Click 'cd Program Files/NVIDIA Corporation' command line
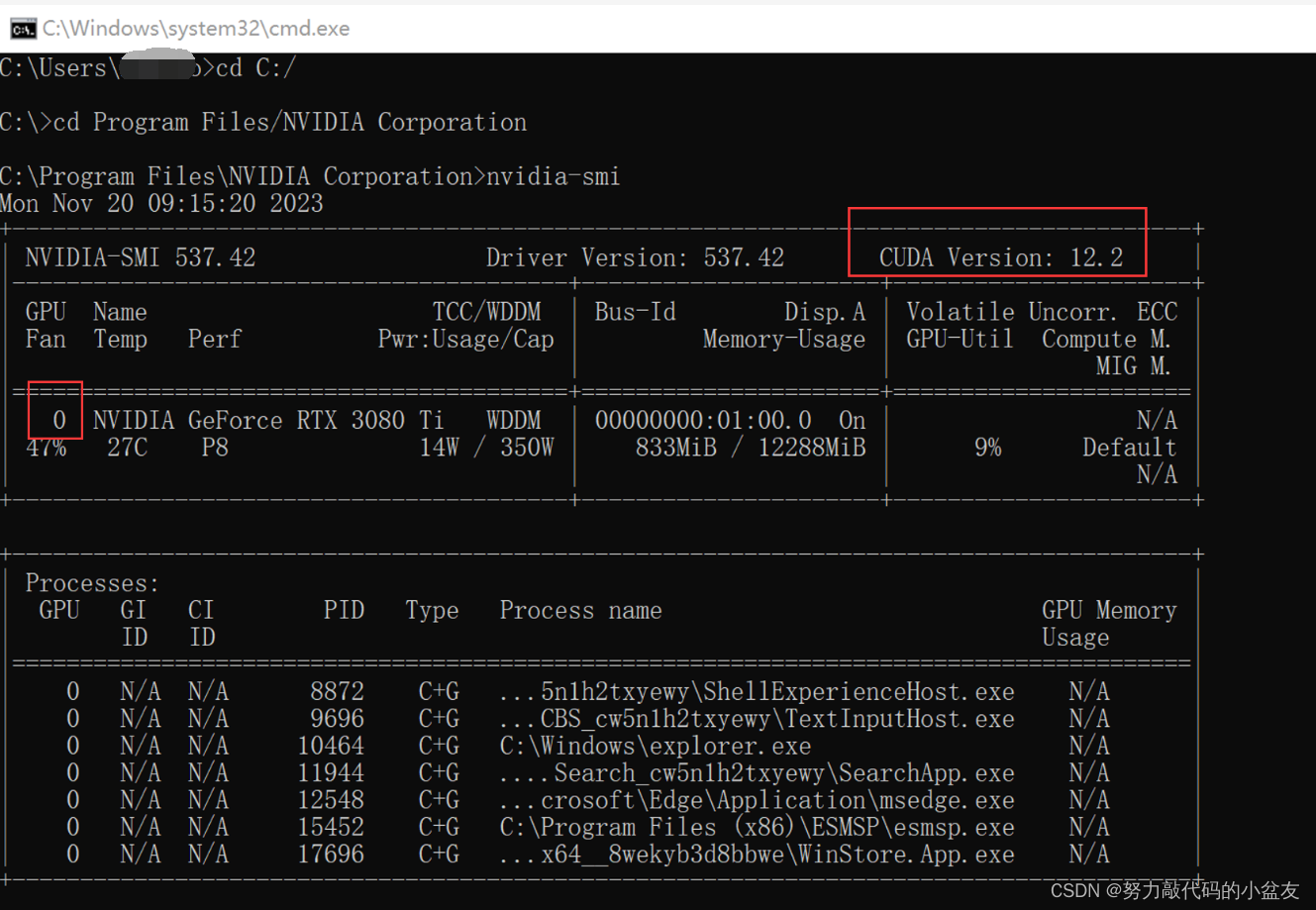1316x910 pixels. (290, 122)
